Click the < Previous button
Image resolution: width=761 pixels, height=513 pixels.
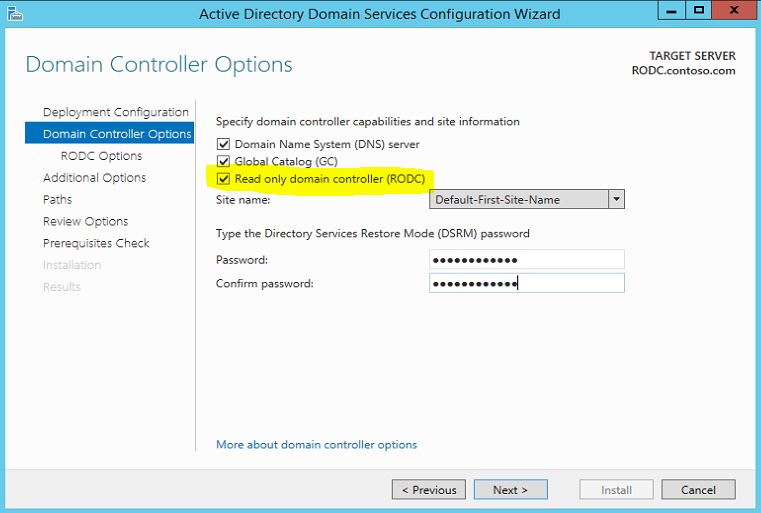[x=429, y=490]
